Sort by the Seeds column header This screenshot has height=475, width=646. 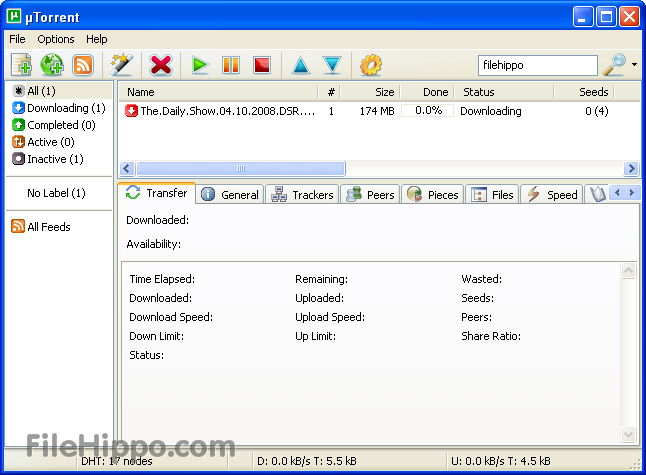coord(584,92)
